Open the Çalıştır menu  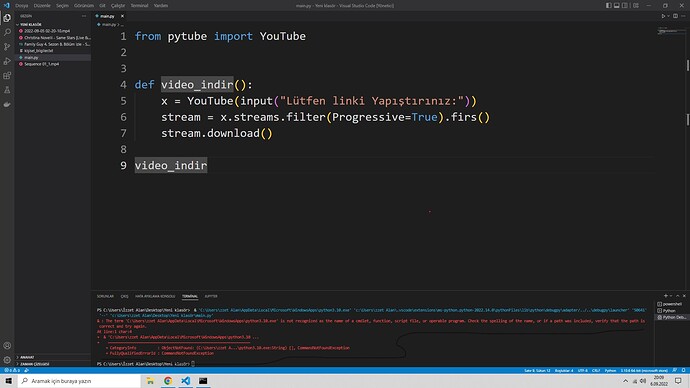[x=118, y=6]
